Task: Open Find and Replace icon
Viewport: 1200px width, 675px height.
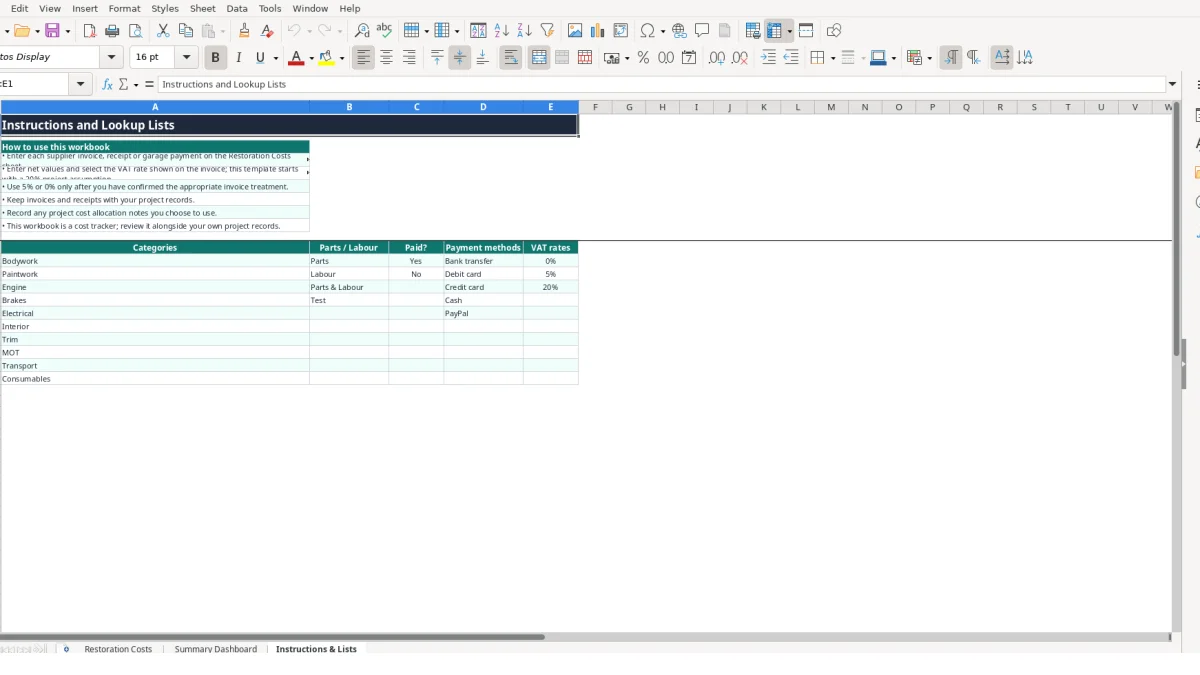Action: click(362, 31)
